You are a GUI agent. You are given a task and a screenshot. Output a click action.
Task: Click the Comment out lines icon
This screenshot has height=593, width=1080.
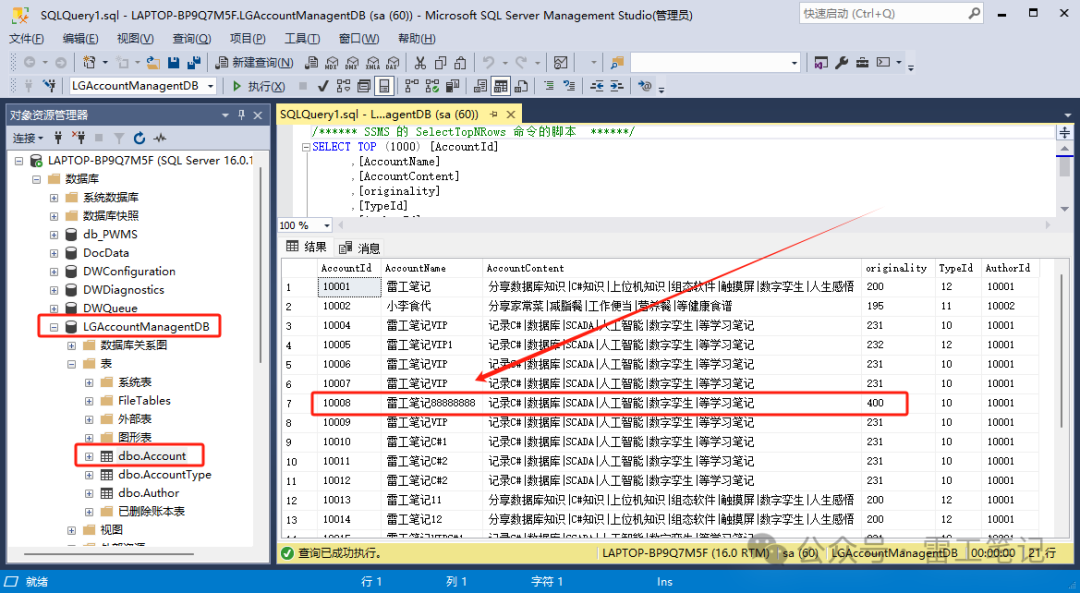point(549,86)
